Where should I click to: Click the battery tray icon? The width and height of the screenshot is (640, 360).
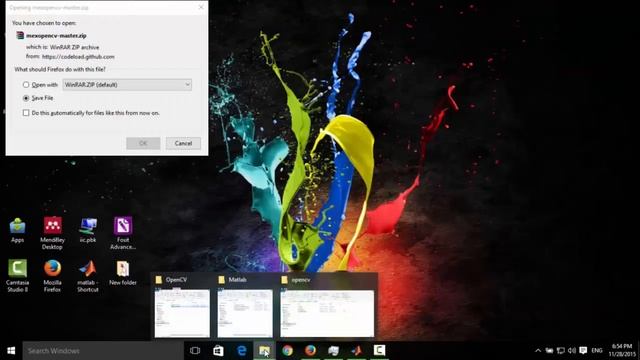pyautogui.click(x=549, y=351)
